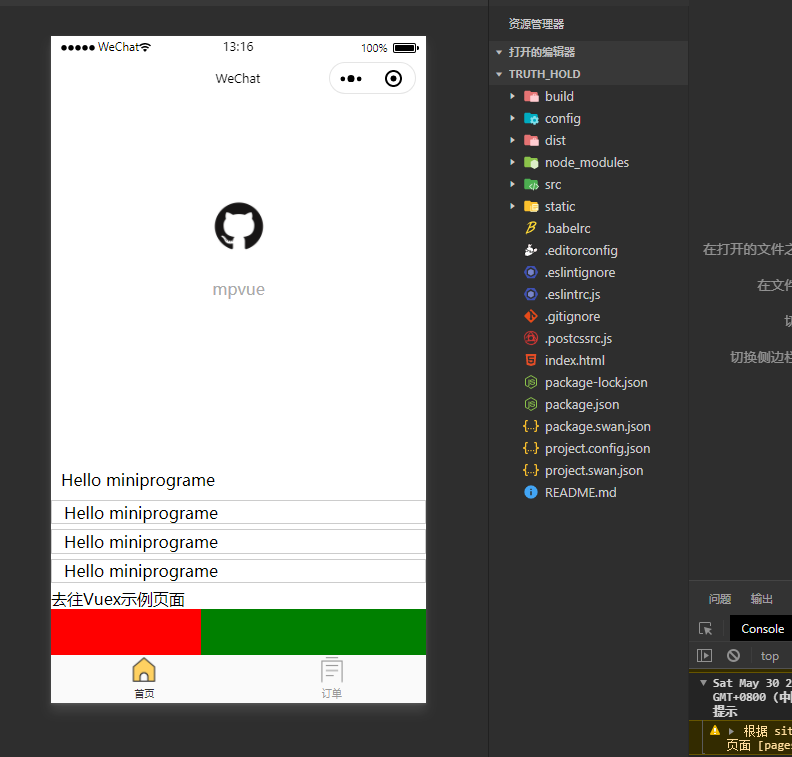Collapse the TRUTH_HOLD project root
Viewport: 792px width, 757px height.
tap(499, 74)
